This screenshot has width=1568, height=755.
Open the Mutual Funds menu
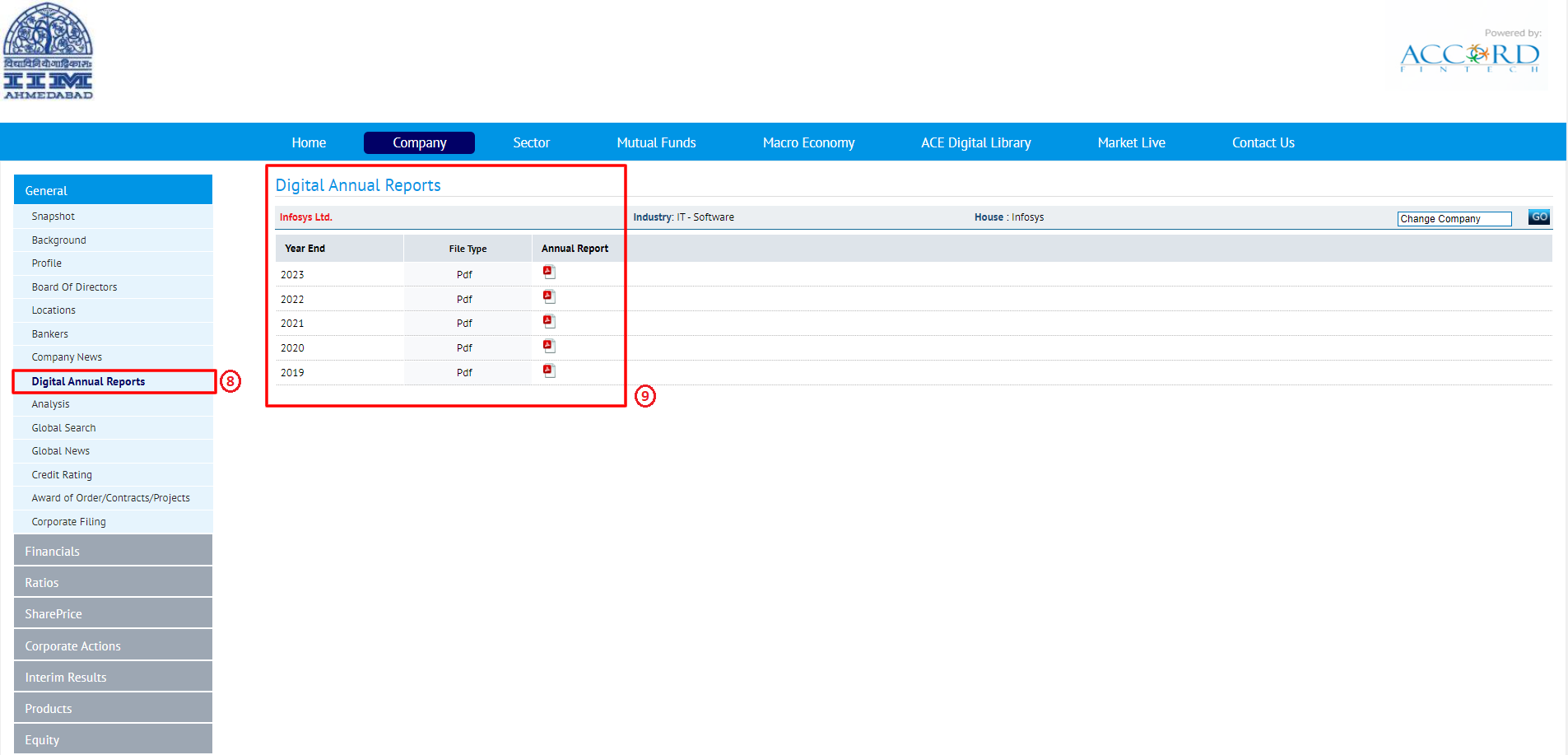[x=656, y=142]
